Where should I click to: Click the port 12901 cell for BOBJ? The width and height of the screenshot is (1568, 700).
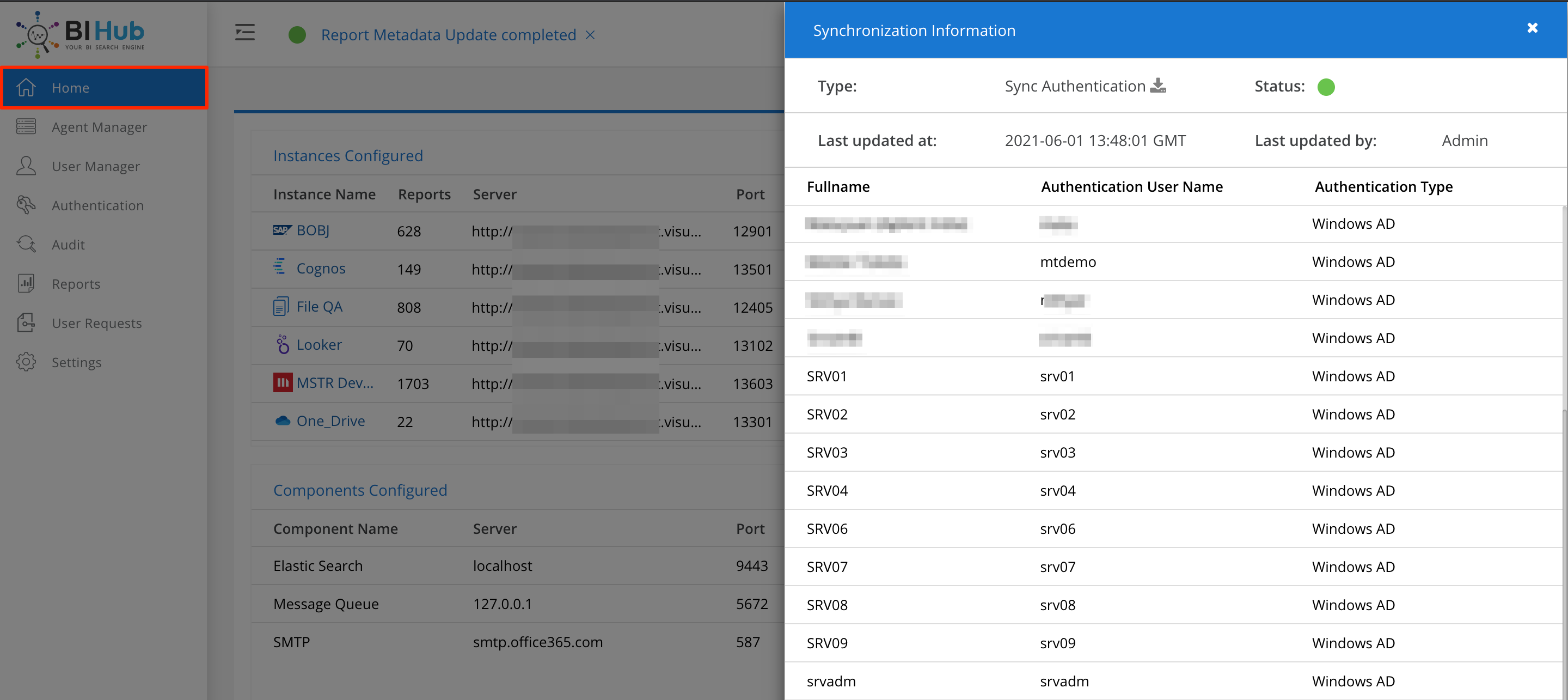tap(752, 231)
